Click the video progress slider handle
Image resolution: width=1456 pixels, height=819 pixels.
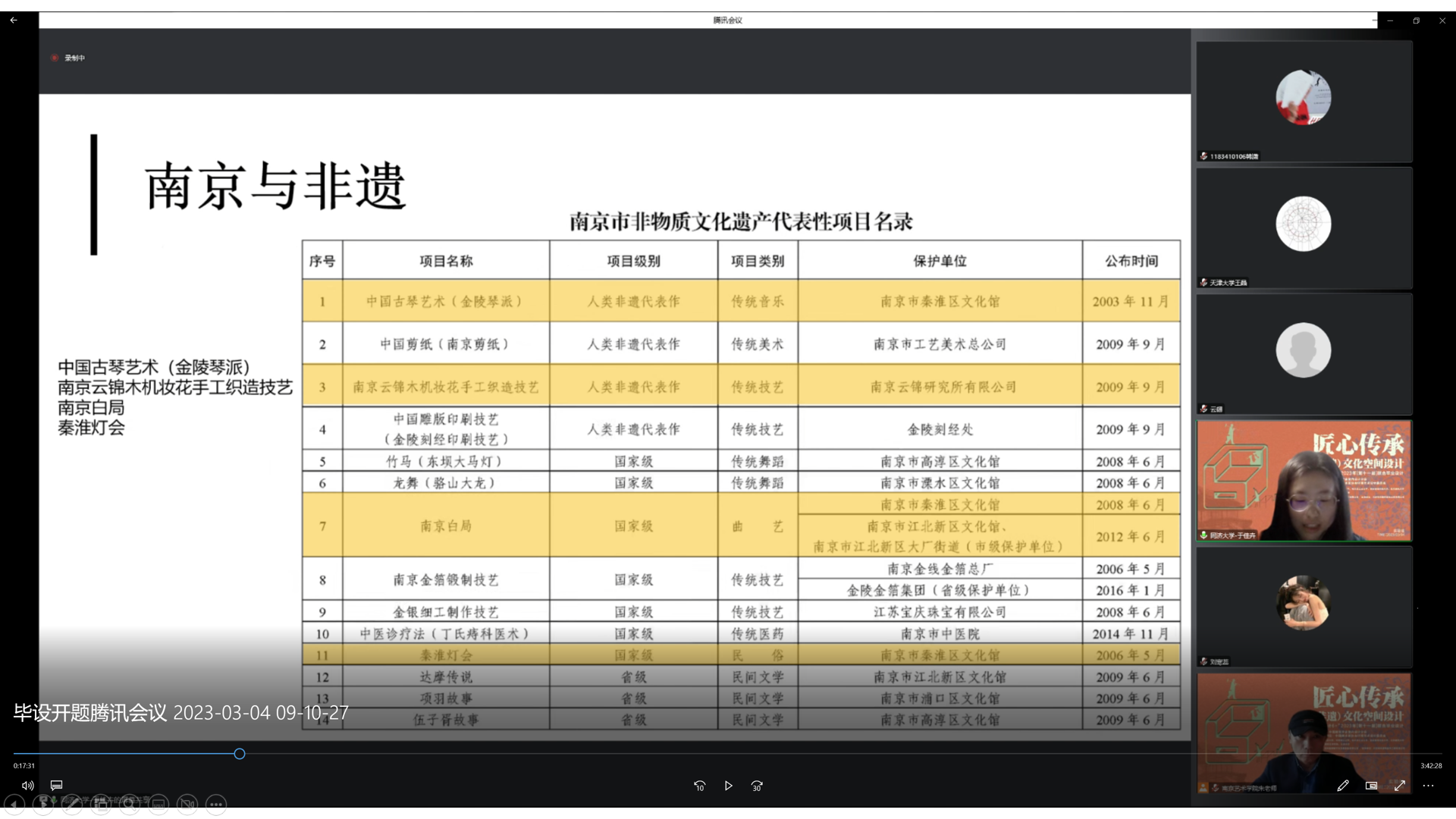[x=240, y=754]
